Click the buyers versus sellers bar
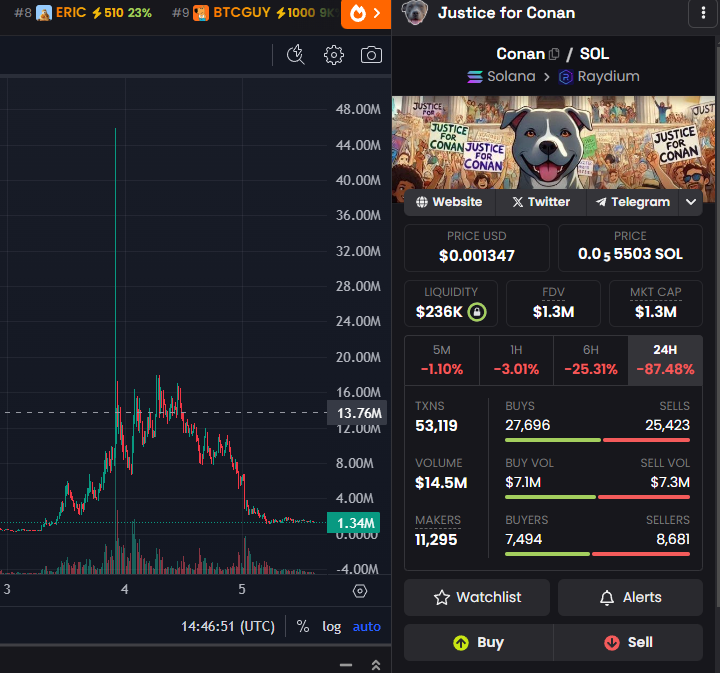The image size is (720, 673). pyautogui.click(x=597, y=554)
